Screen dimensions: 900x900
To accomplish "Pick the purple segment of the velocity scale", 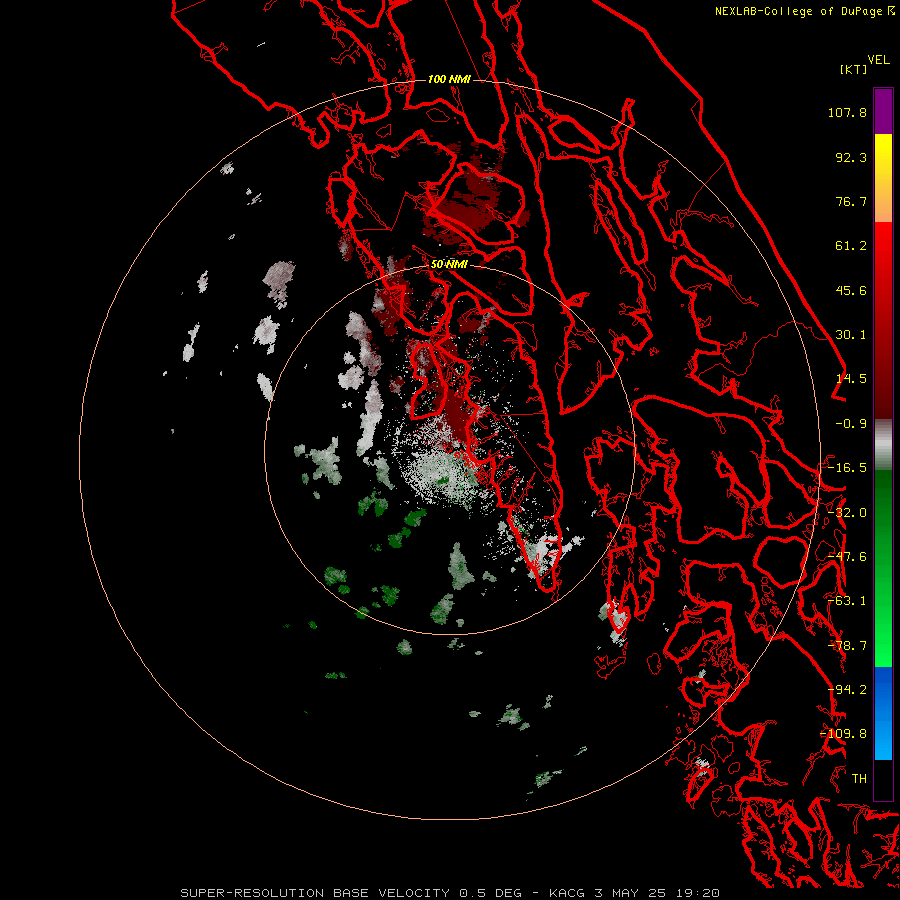I will pyautogui.click(x=883, y=111).
